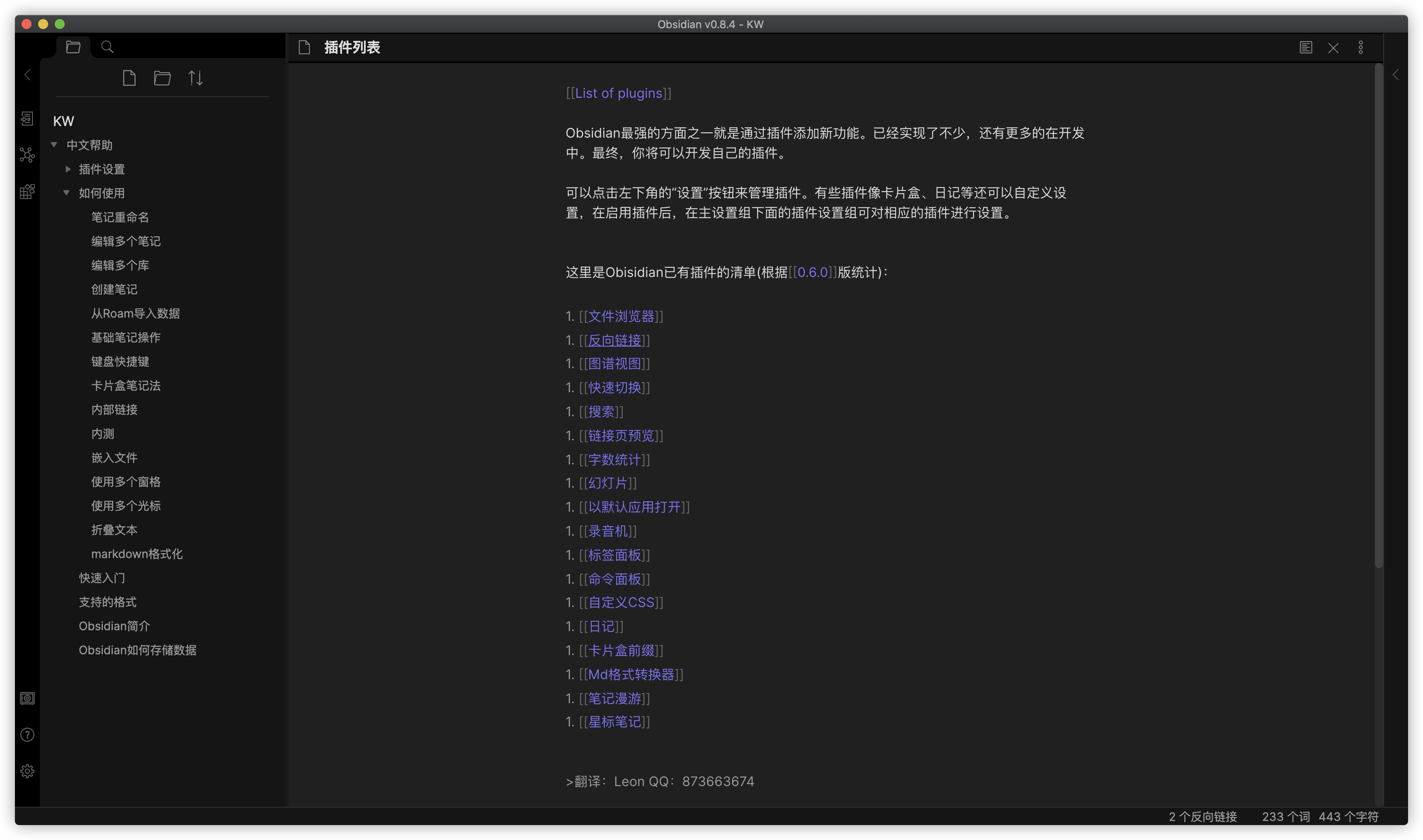1423x840 pixels.
Task: Follow the 搜索 link
Action: coord(601,412)
